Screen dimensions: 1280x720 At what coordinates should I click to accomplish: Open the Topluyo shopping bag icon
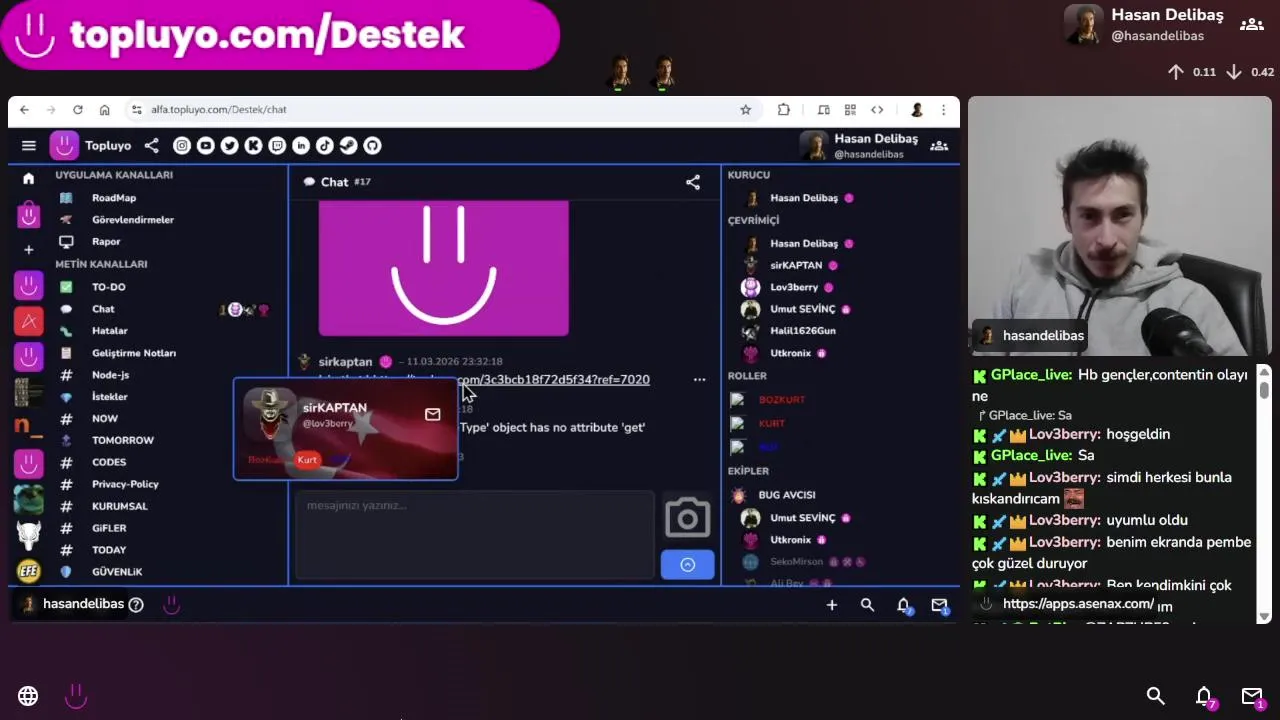(x=28, y=214)
